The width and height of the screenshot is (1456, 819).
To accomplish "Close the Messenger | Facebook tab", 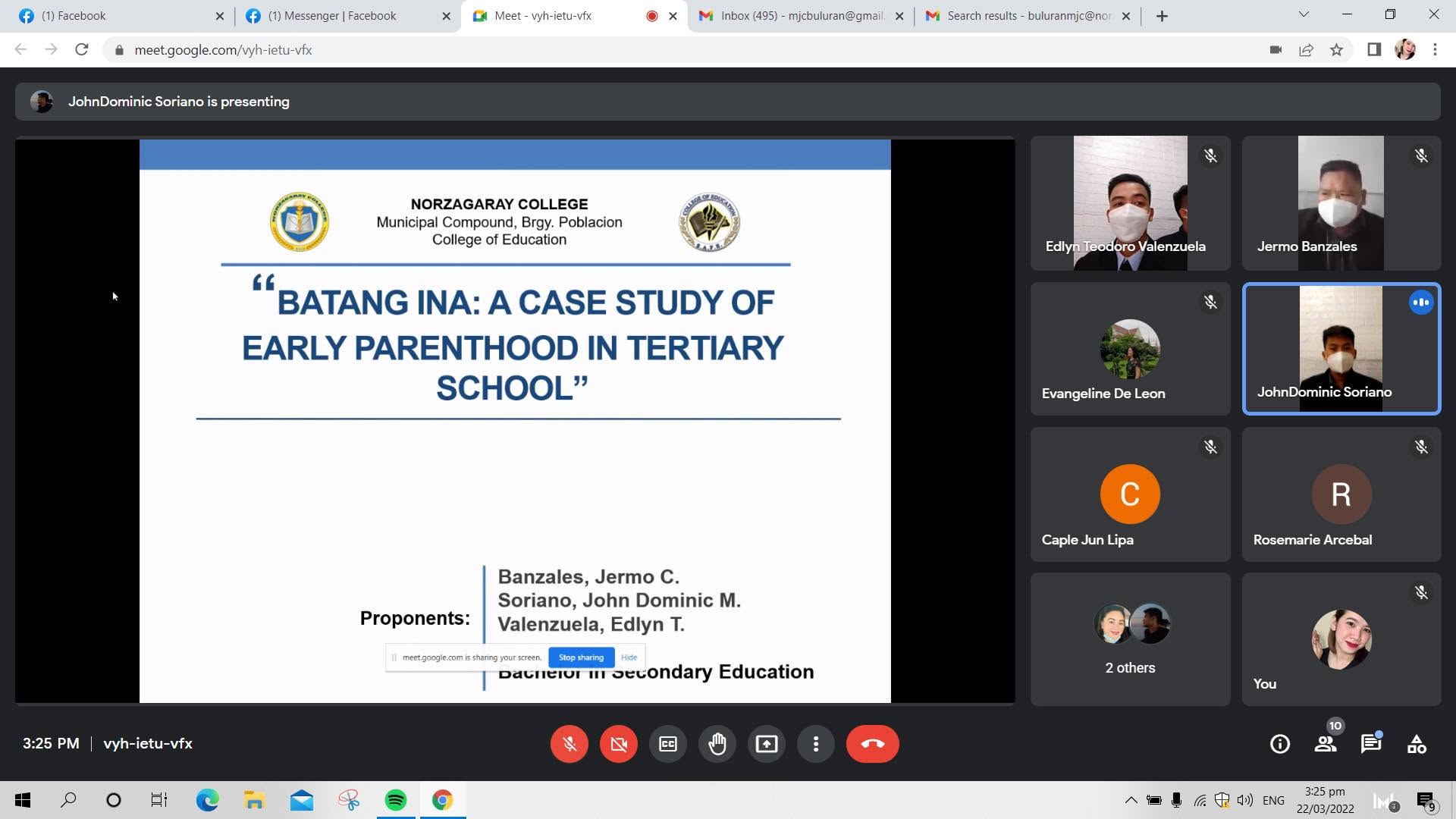I will (x=446, y=16).
